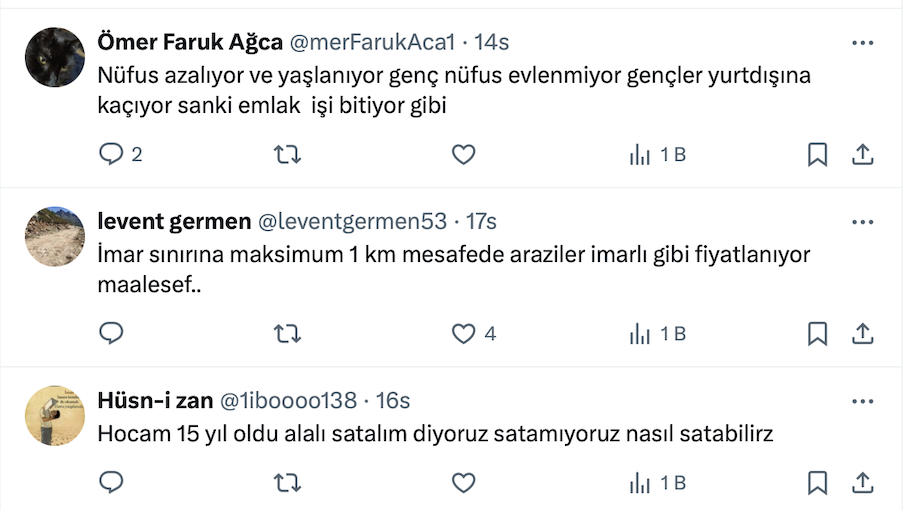The width and height of the screenshot is (904, 510).
Task: Reply to levent germen's tweet
Action: pos(112,334)
